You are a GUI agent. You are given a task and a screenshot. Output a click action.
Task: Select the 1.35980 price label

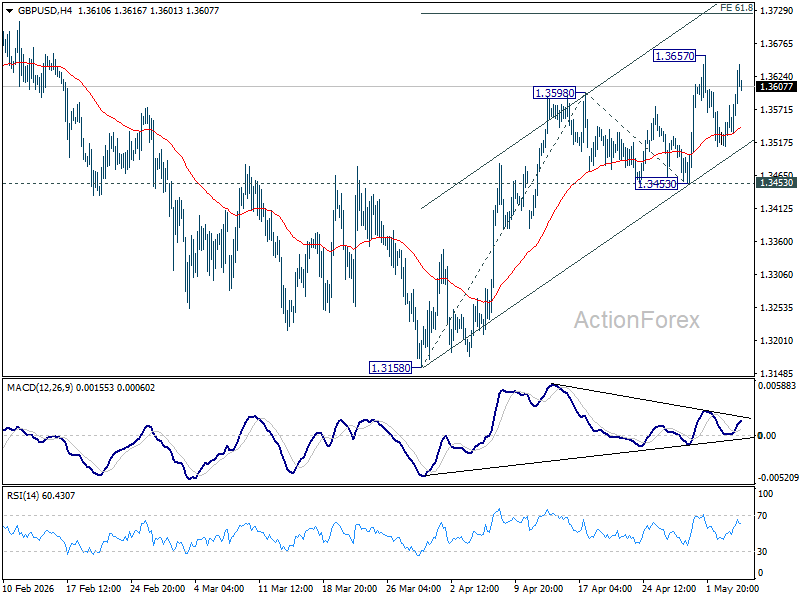pos(554,93)
